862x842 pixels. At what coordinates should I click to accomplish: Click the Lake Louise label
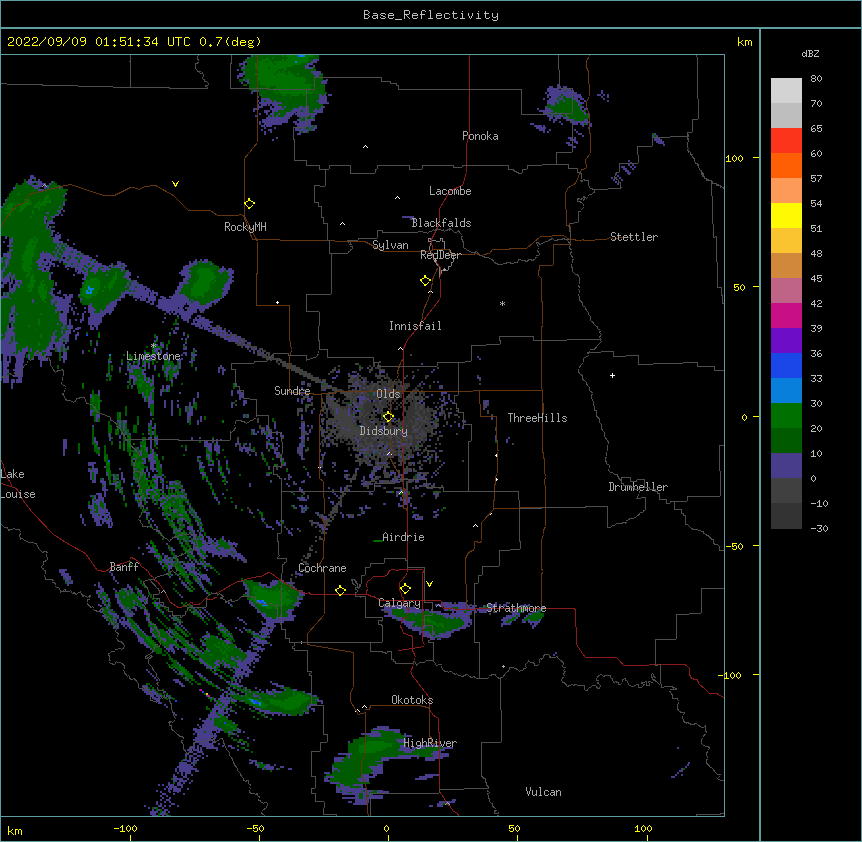click(18, 484)
